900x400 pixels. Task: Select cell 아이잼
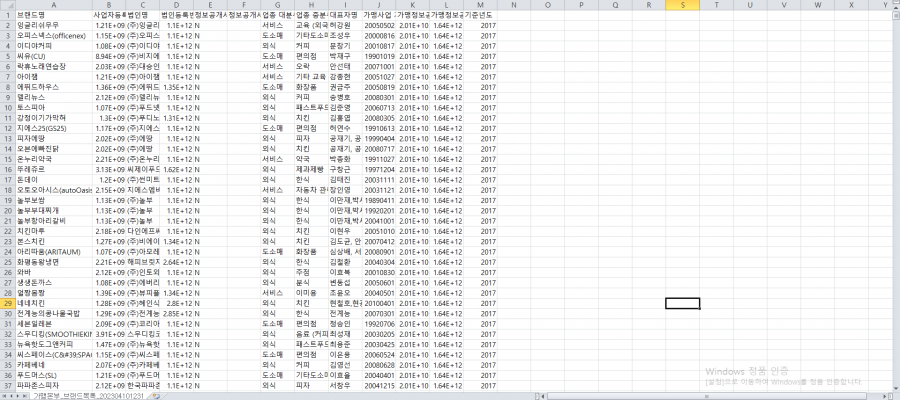point(53,77)
